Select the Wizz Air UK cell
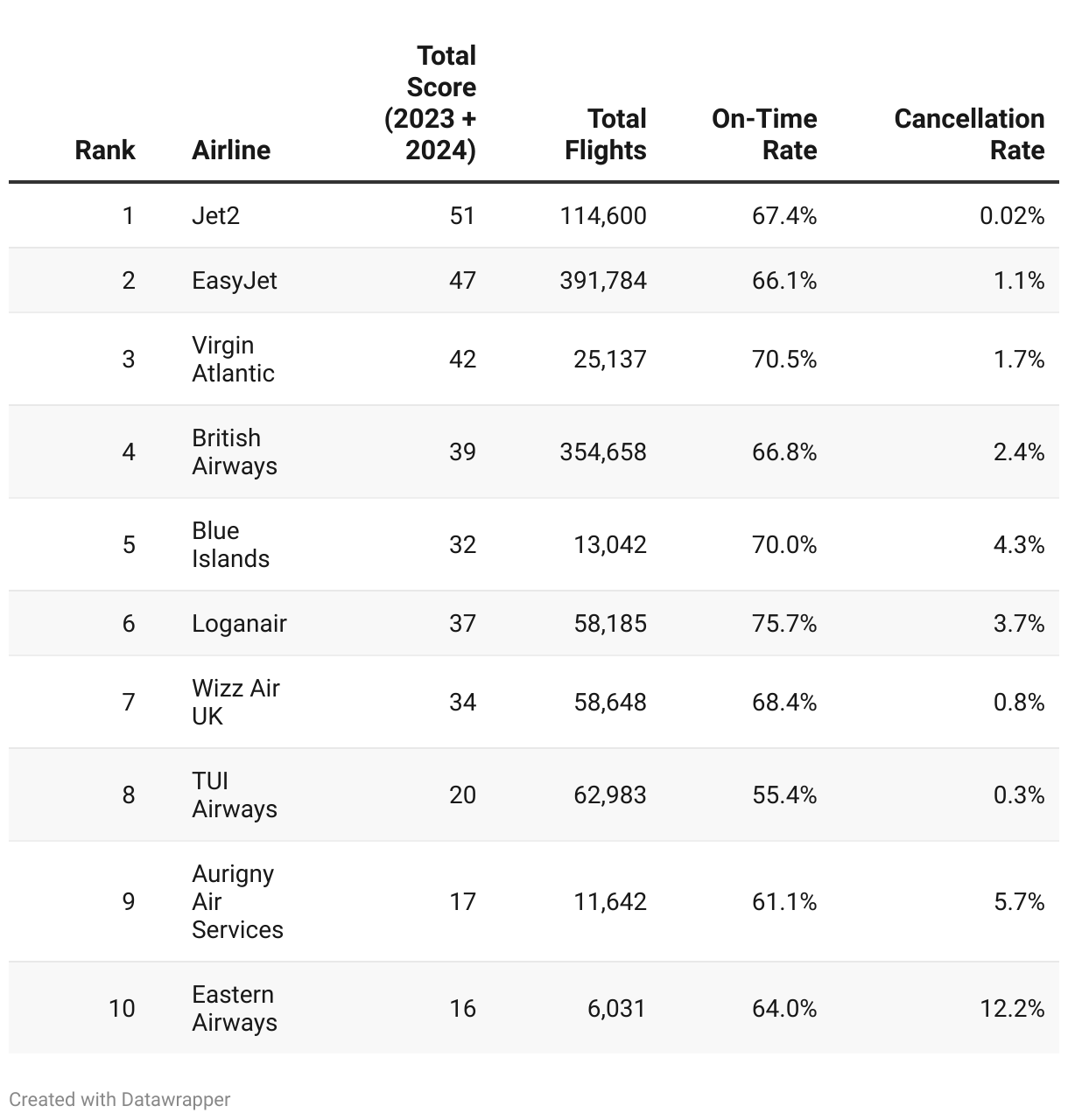The width and height of the screenshot is (1068, 1120). [235, 702]
